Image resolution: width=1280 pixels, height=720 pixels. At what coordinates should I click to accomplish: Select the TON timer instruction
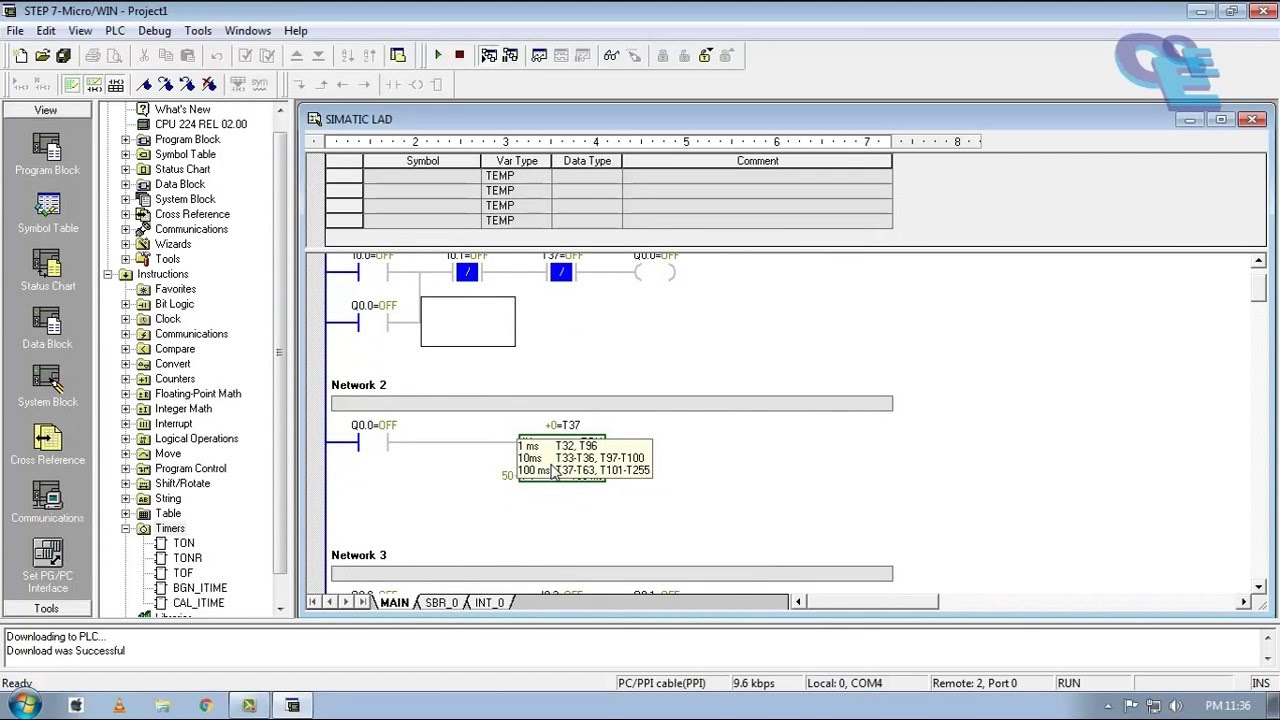[x=183, y=543]
